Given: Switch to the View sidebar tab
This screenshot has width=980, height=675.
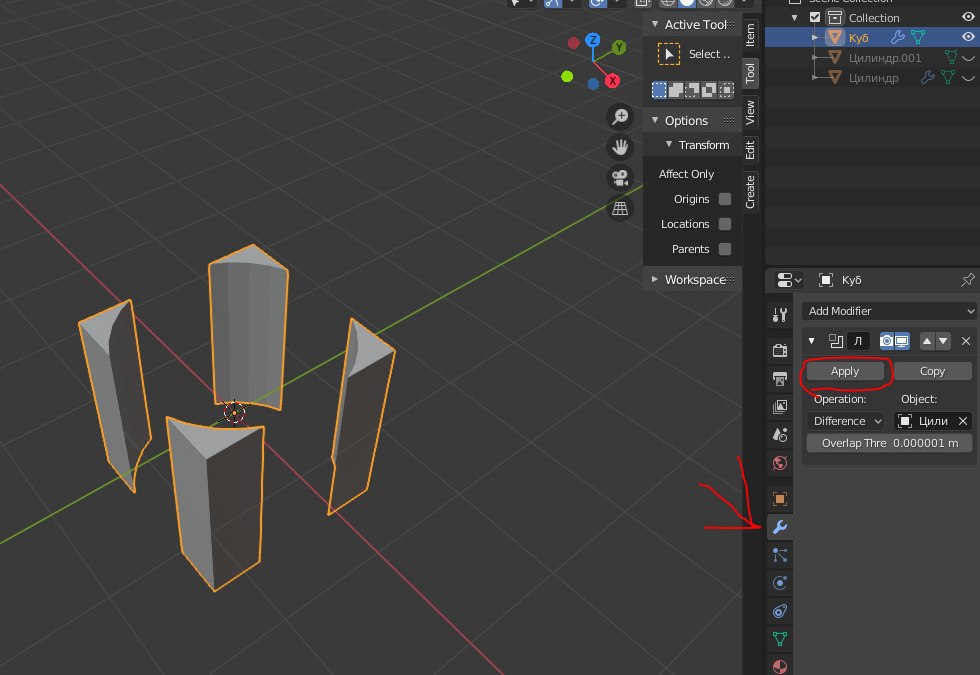Looking at the screenshot, I should point(750,112).
